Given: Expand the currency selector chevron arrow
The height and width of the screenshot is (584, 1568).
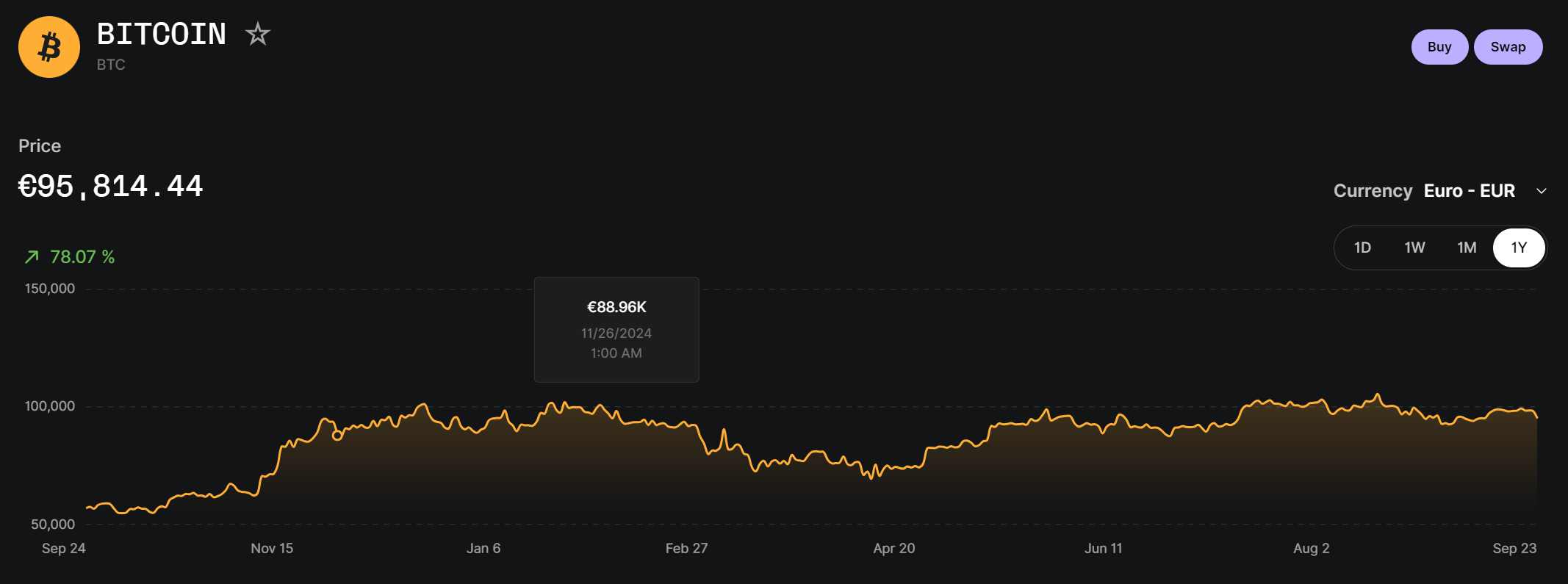Looking at the screenshot, I should coord(1542,191).
